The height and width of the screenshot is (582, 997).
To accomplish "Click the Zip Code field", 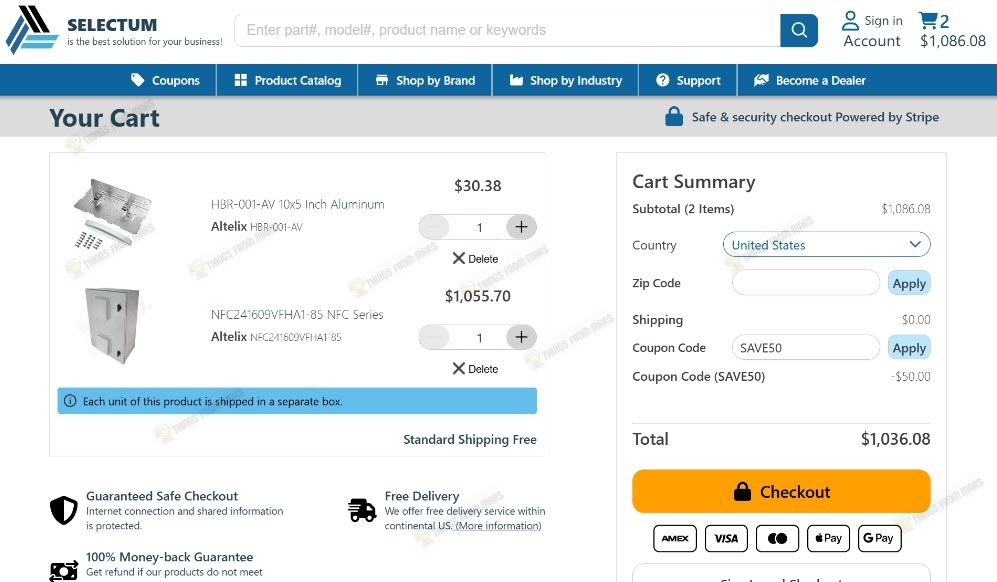I will pos(806,282).
